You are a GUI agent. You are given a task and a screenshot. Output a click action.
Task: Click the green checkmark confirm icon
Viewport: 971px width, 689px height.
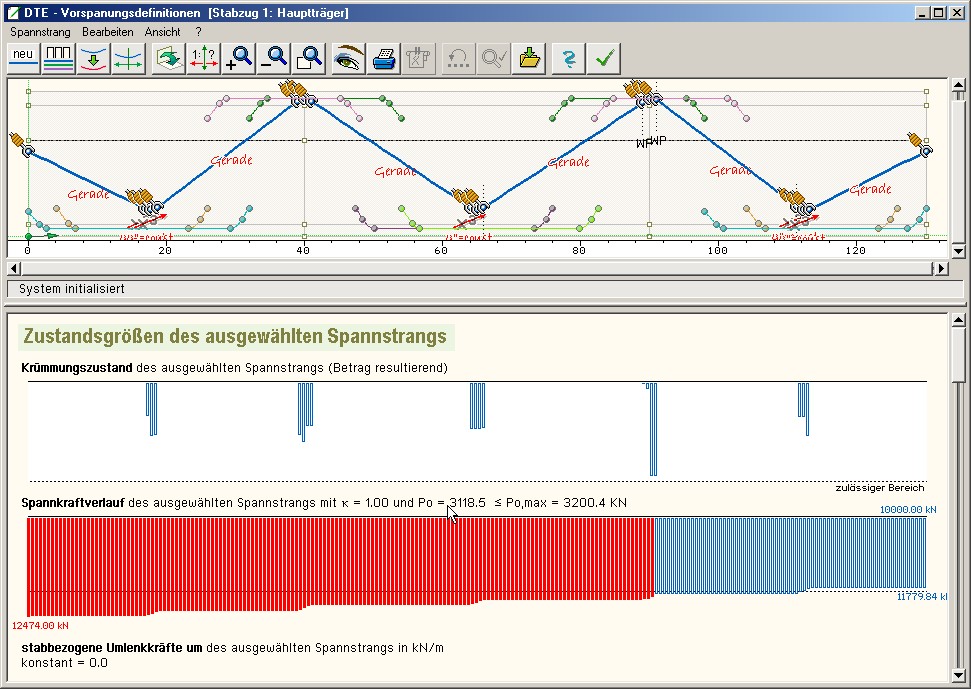pyautogui.click(x=603, y=58)
